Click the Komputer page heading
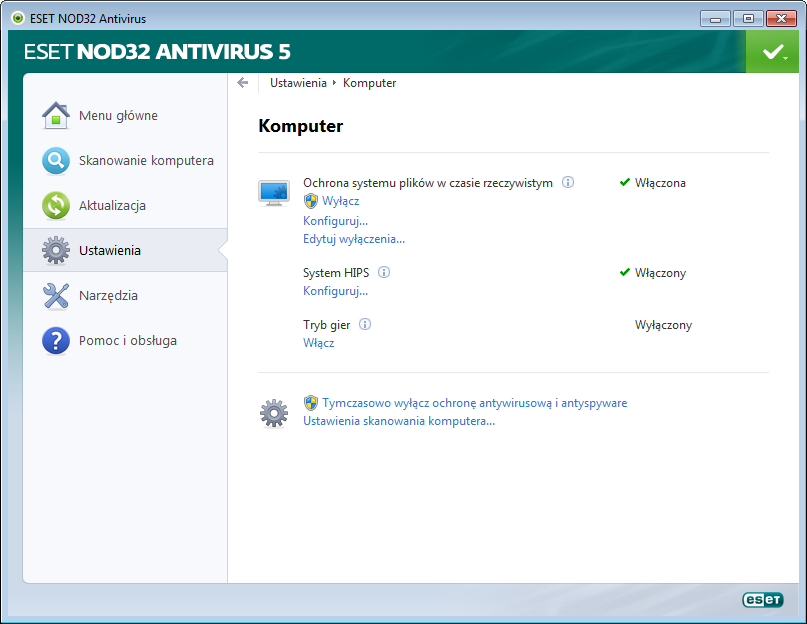This screenshot has width=807, height=624. coord(301,126)
